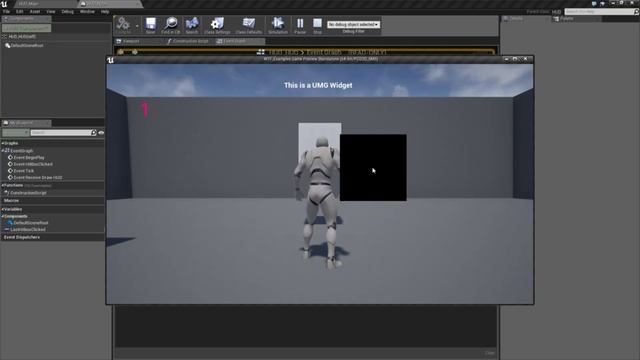Switch to the Construction Script tab
The width and height of the screenshot is (640, 360).
point(188,41)
